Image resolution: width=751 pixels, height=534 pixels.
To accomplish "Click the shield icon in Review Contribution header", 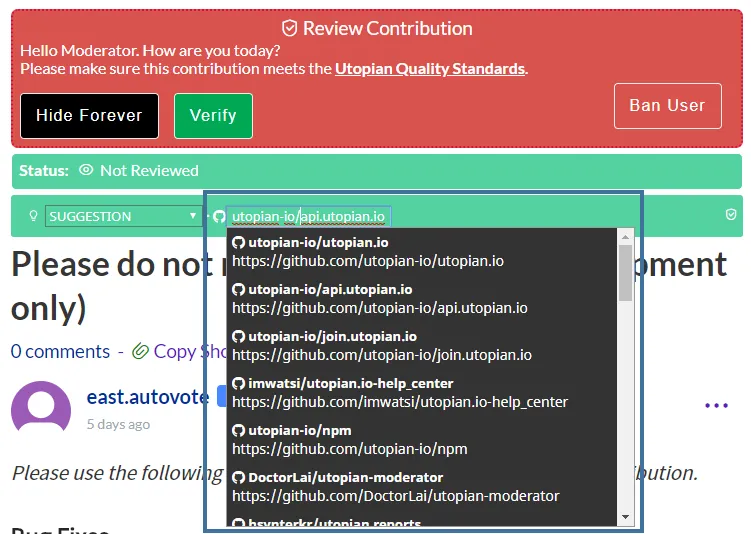I will tap(289, 28).
